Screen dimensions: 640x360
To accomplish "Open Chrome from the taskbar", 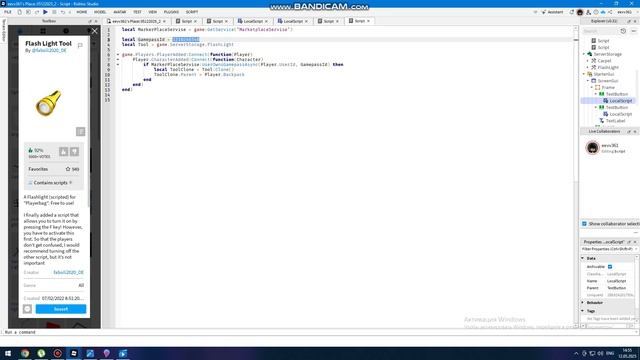I will click(25, 353).
